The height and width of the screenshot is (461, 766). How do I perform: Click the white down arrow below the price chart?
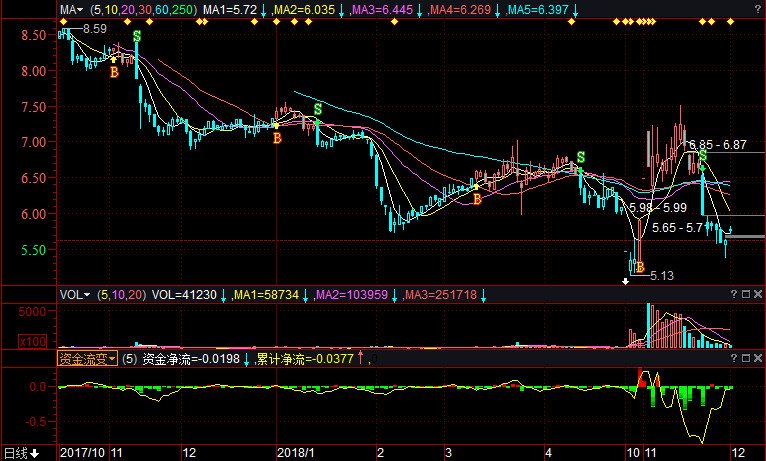[625, 282]
